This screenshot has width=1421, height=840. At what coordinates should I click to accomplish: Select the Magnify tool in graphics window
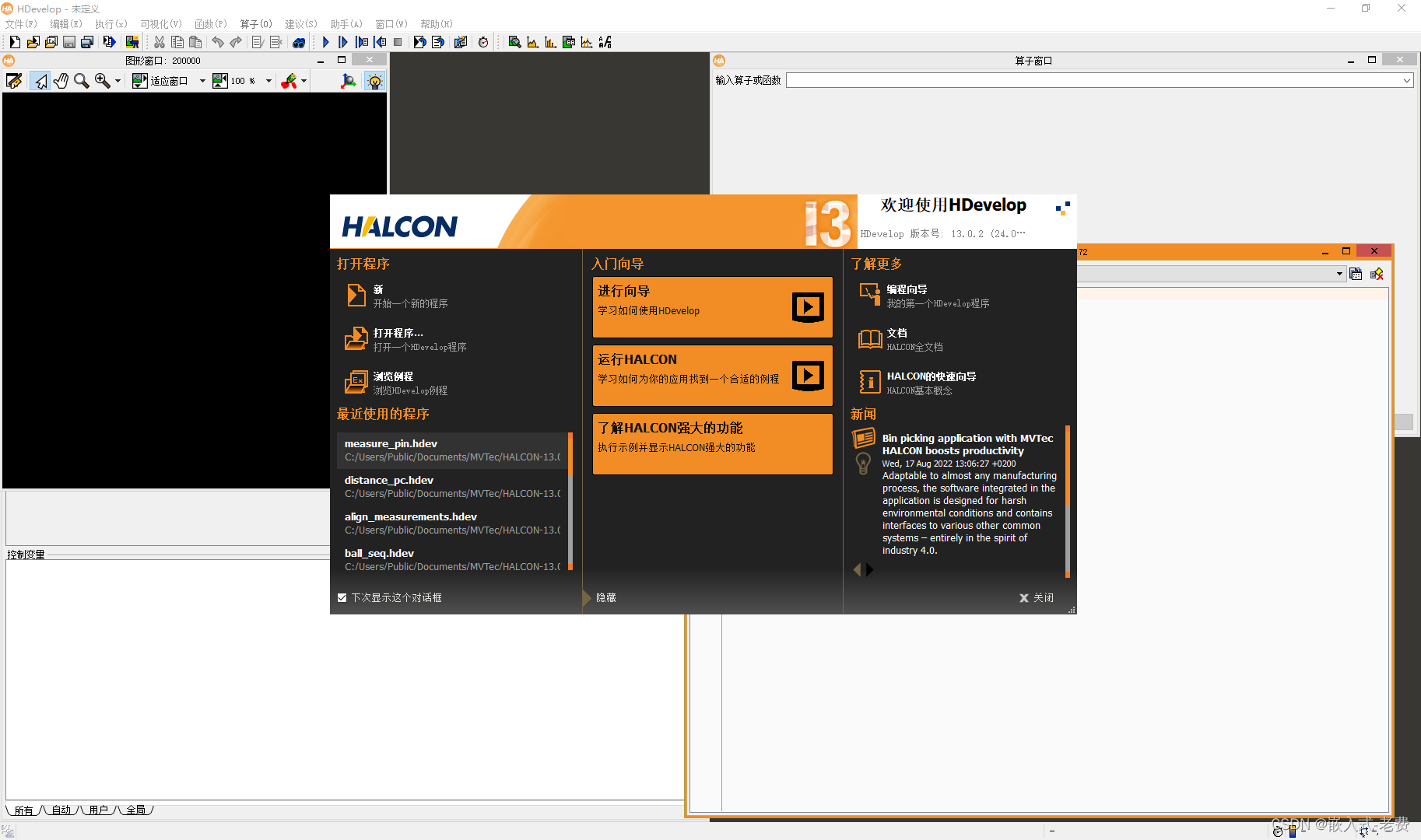[x=79, y=81]
